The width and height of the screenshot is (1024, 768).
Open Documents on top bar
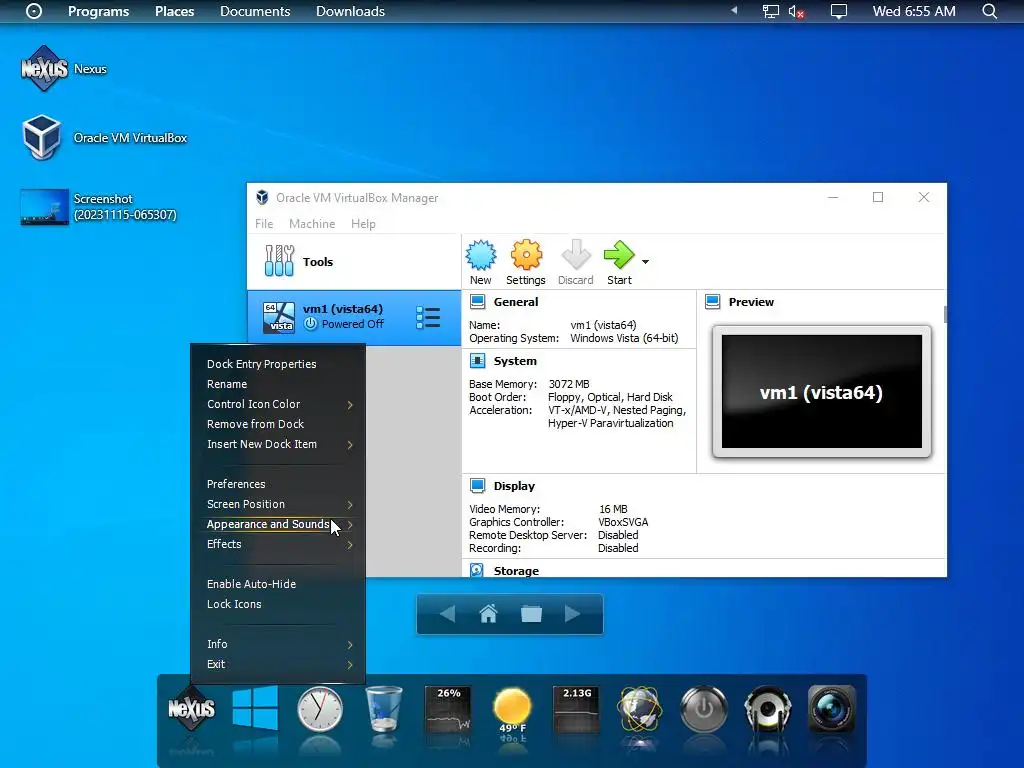point(255,11)
